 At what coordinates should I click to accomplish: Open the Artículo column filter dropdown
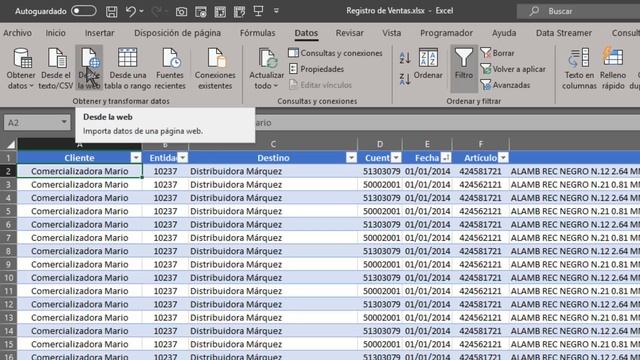click(503, 158)
